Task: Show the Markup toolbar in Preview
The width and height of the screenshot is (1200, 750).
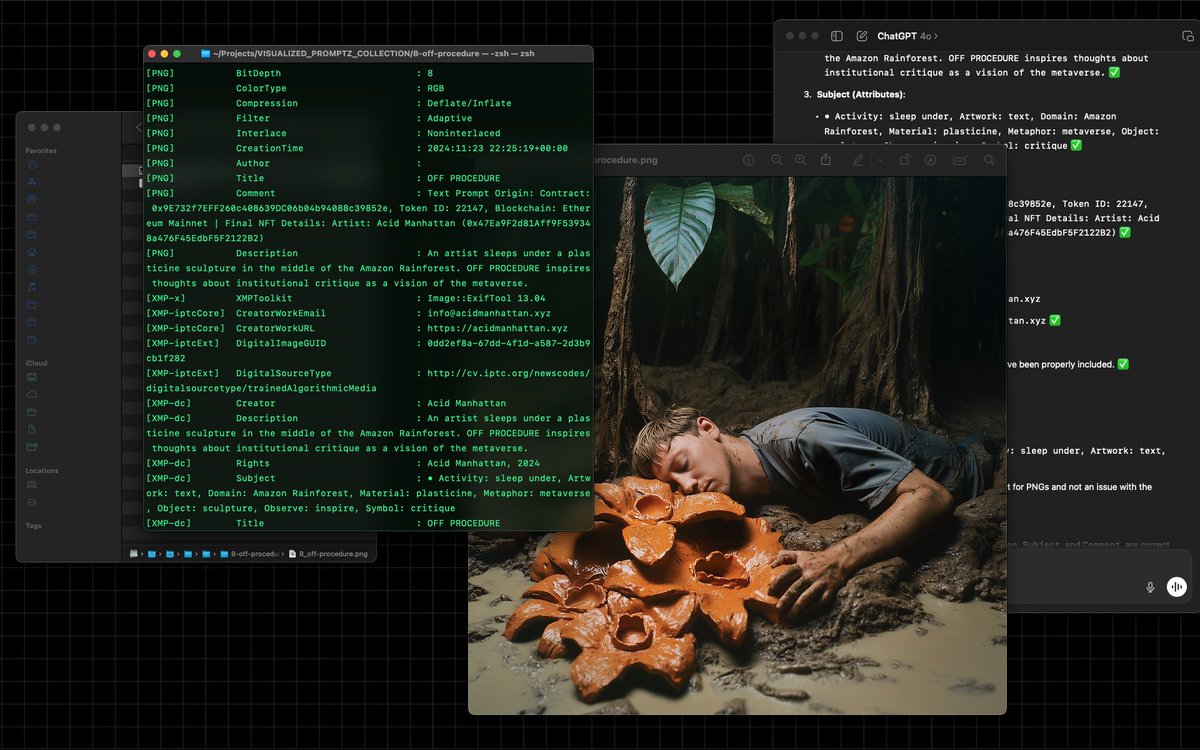Action: [930, 160]
